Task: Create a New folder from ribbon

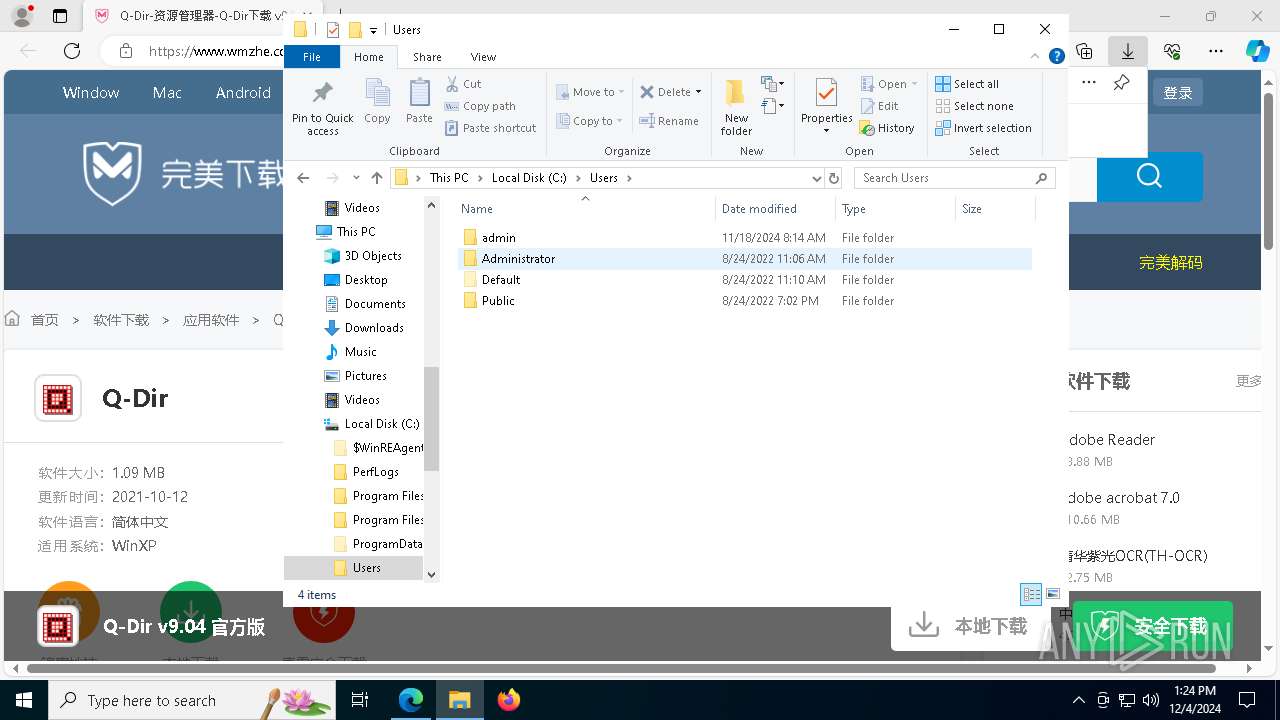Action: click(736, 107)
